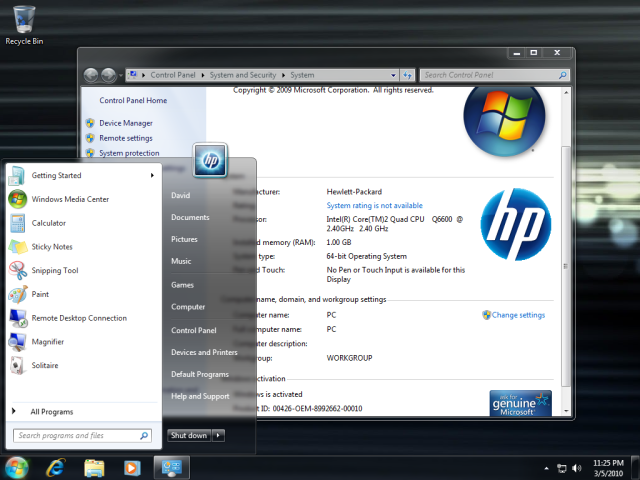
Task: Launch Internet Explorer from the taskbar
Action: point(56,468)
